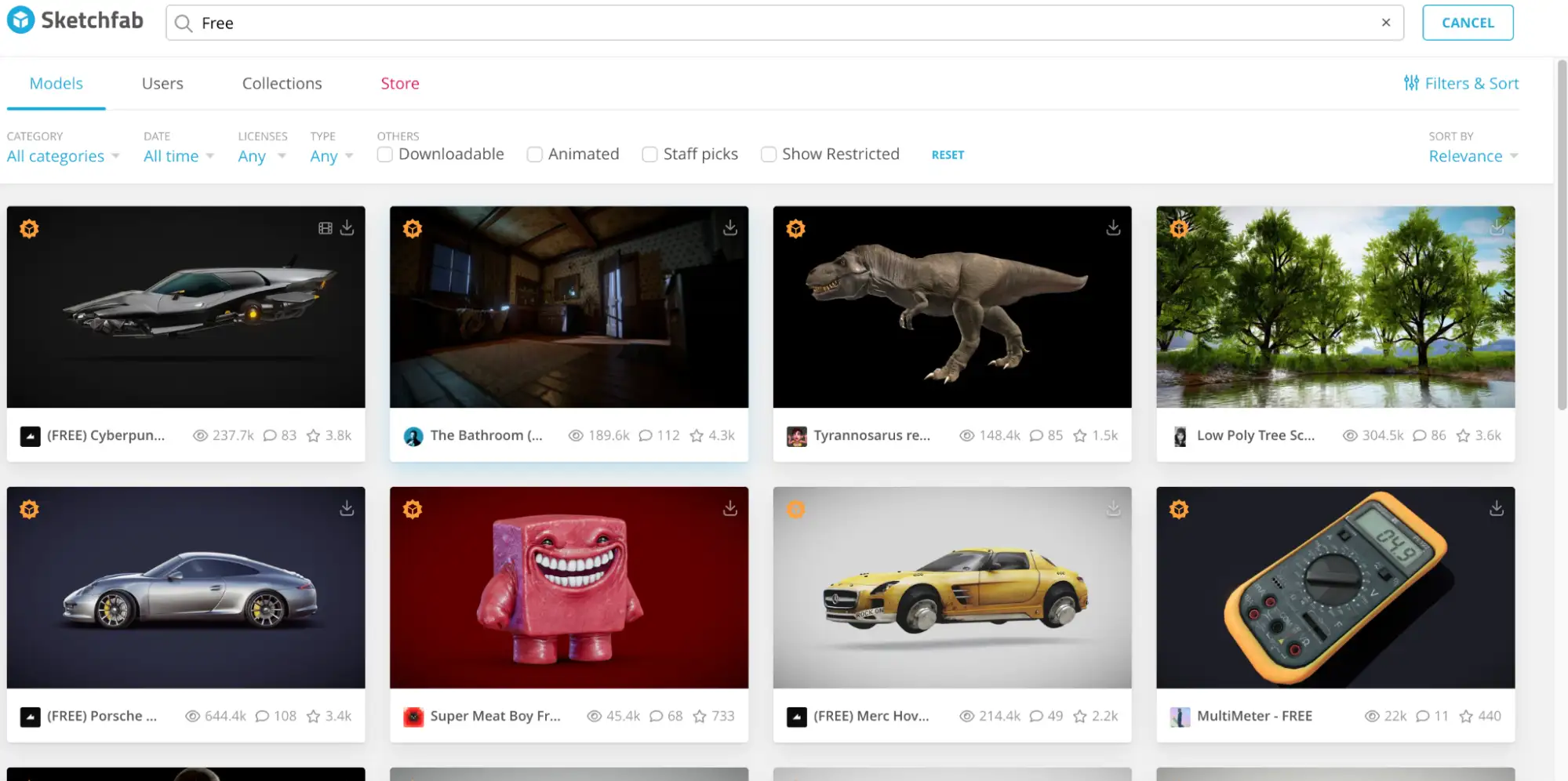Open The Bathroom model title link

point(486,435)
